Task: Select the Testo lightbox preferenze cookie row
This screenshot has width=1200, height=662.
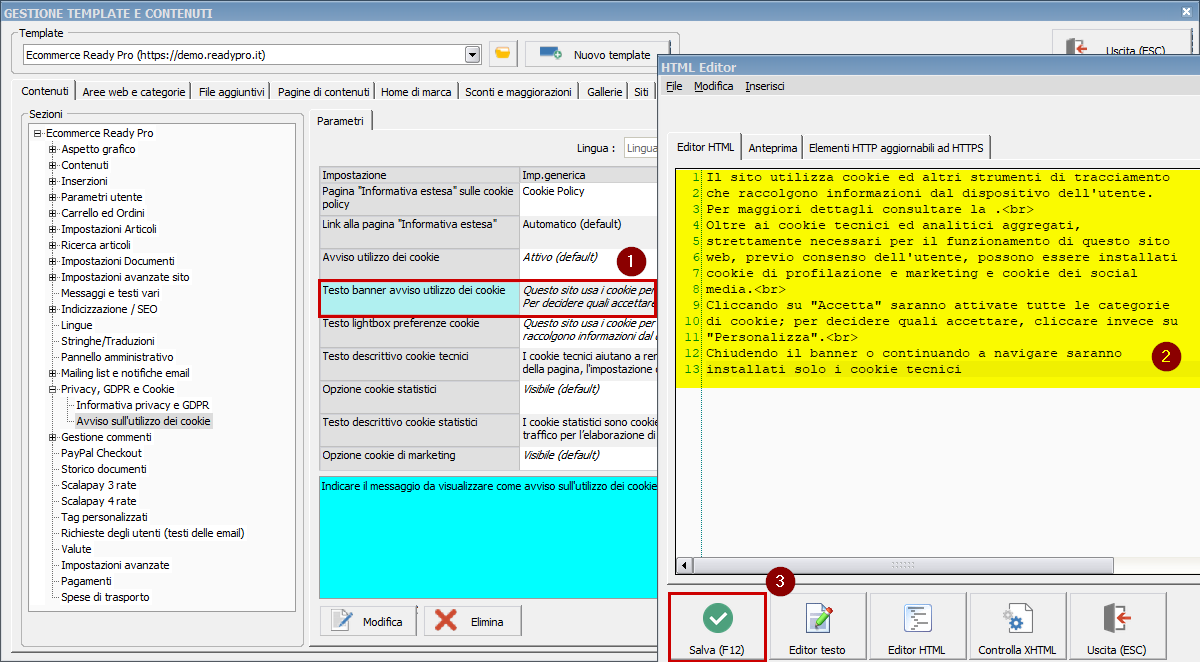Action: click(488, 331)
